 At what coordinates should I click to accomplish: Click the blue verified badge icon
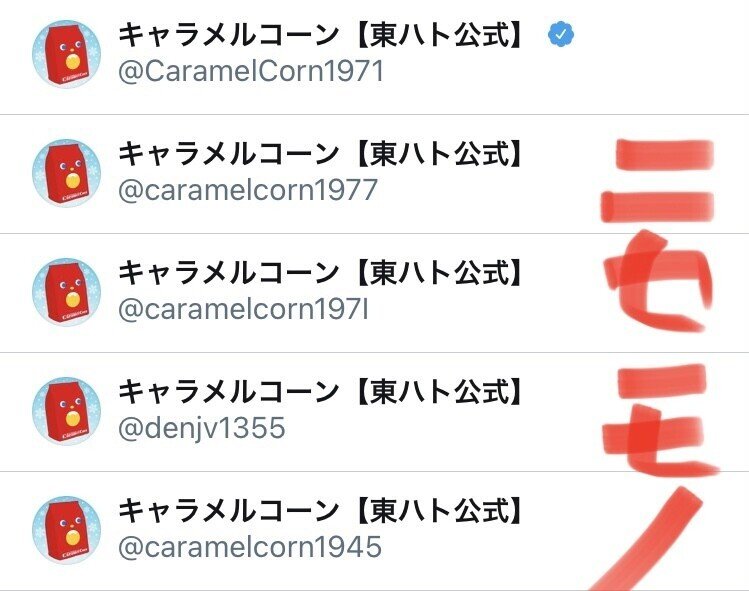[561, 34]
